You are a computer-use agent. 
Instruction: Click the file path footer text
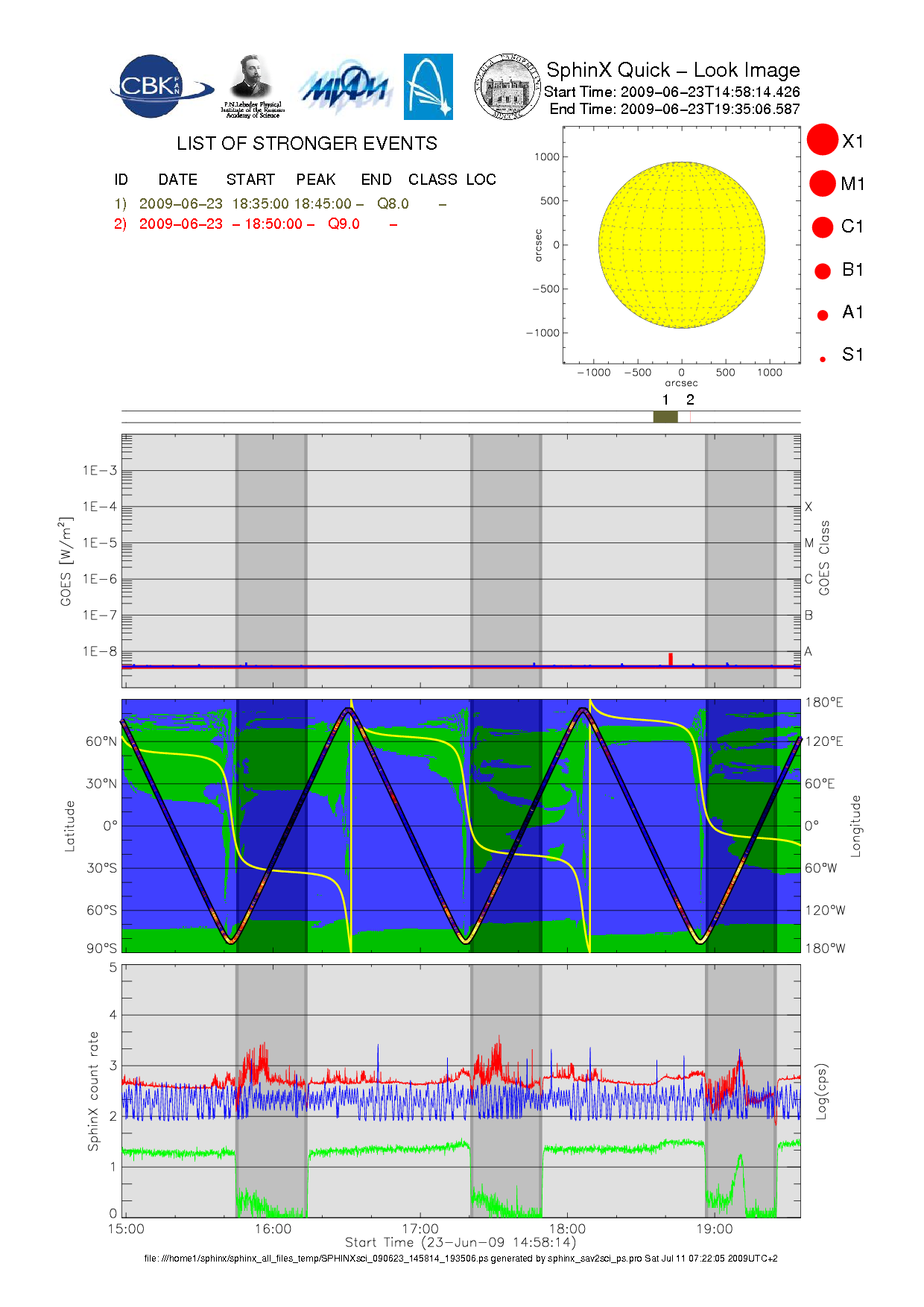461,1259
